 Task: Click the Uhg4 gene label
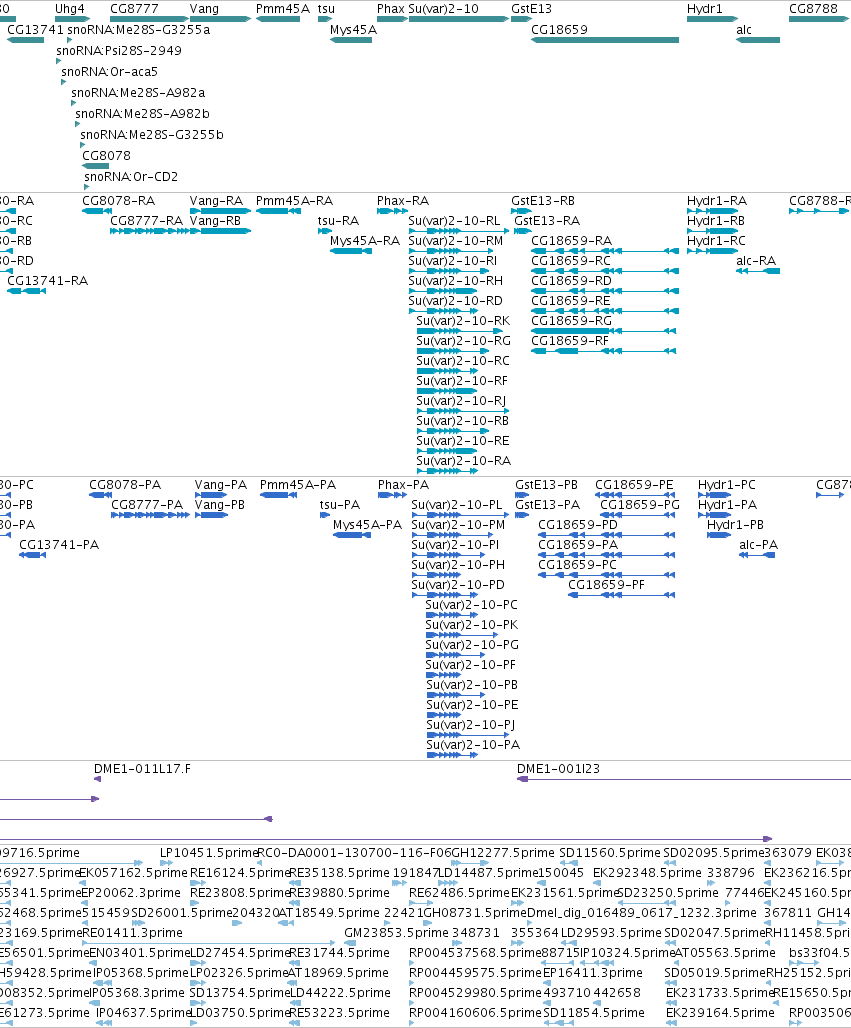69,9
